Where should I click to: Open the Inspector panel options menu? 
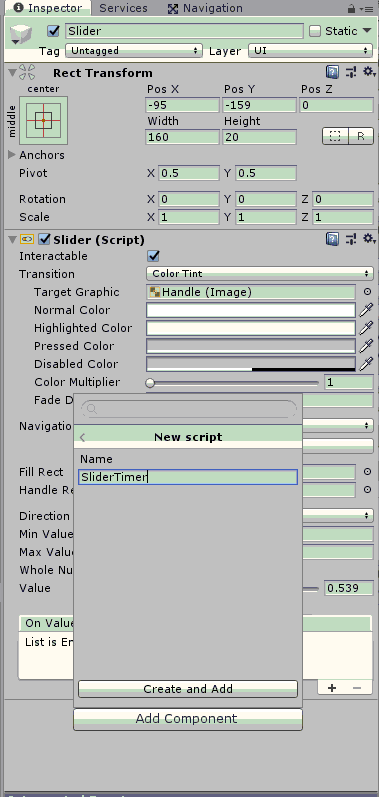365,9
